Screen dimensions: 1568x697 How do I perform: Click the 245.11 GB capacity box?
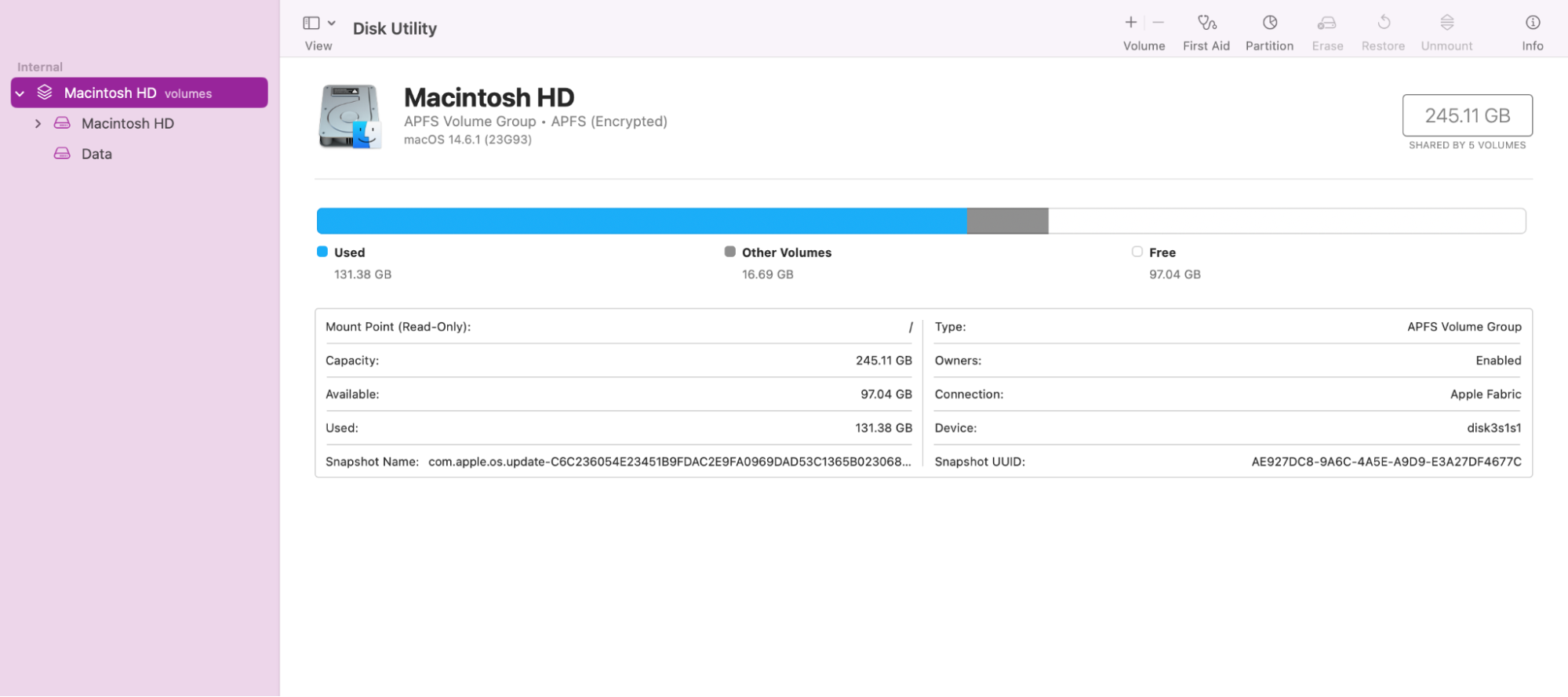(x=1467, y=115)
